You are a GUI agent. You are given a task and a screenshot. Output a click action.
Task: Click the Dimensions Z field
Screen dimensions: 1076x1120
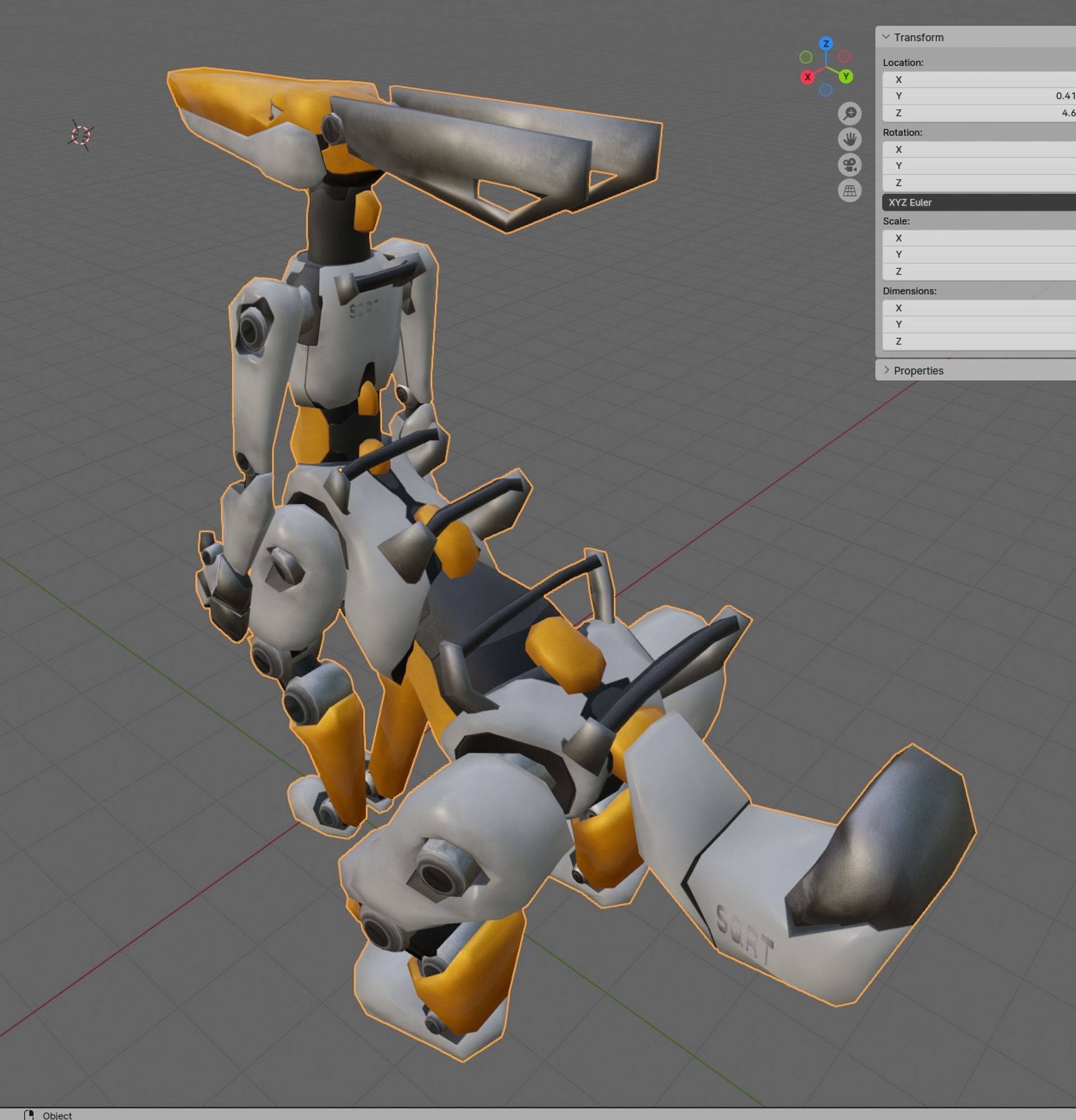(979, 340)
